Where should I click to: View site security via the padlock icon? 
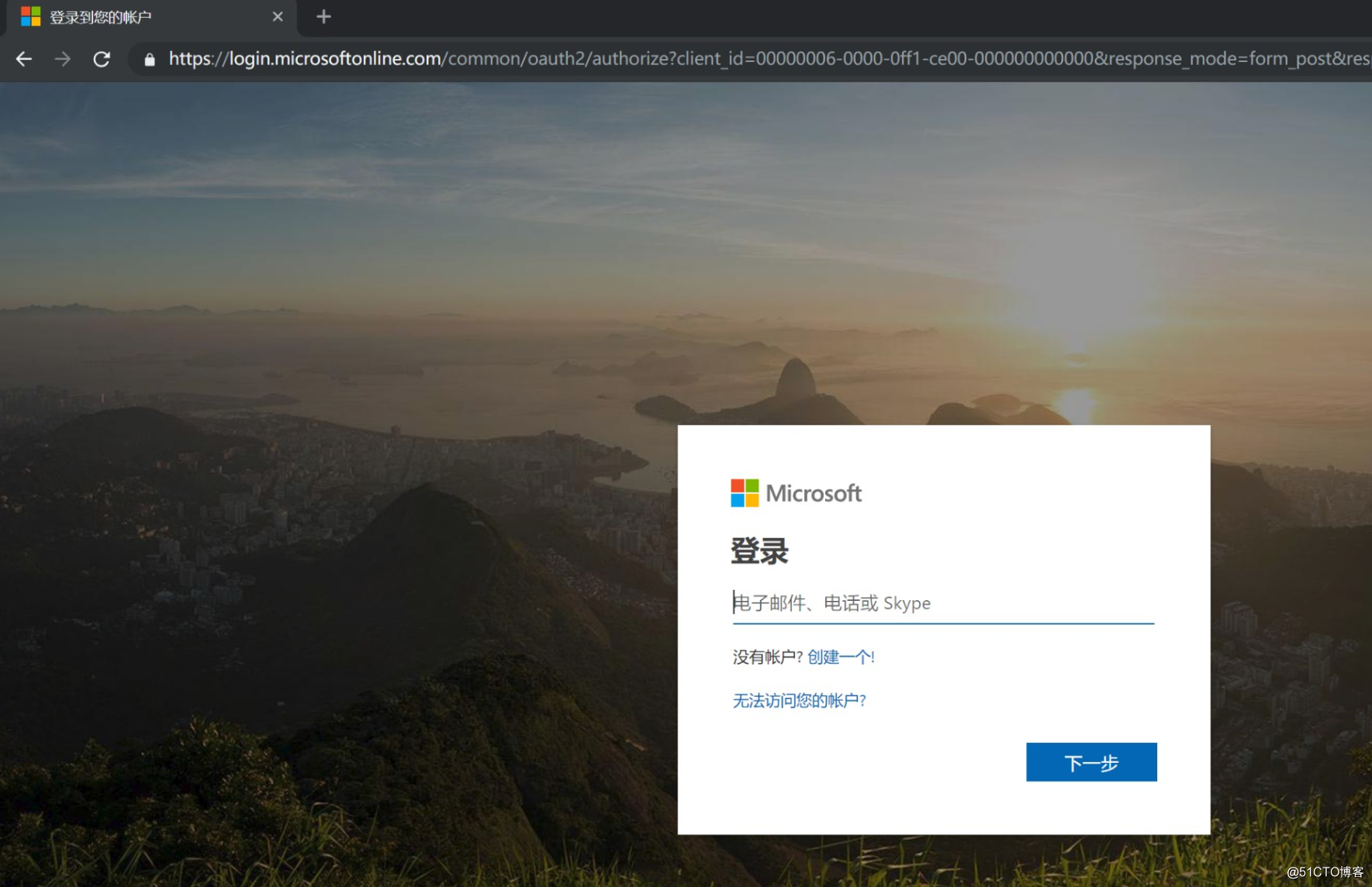click(150, 59)
